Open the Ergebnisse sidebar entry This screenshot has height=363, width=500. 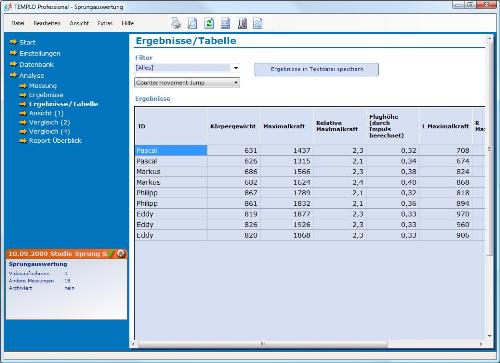46,95
